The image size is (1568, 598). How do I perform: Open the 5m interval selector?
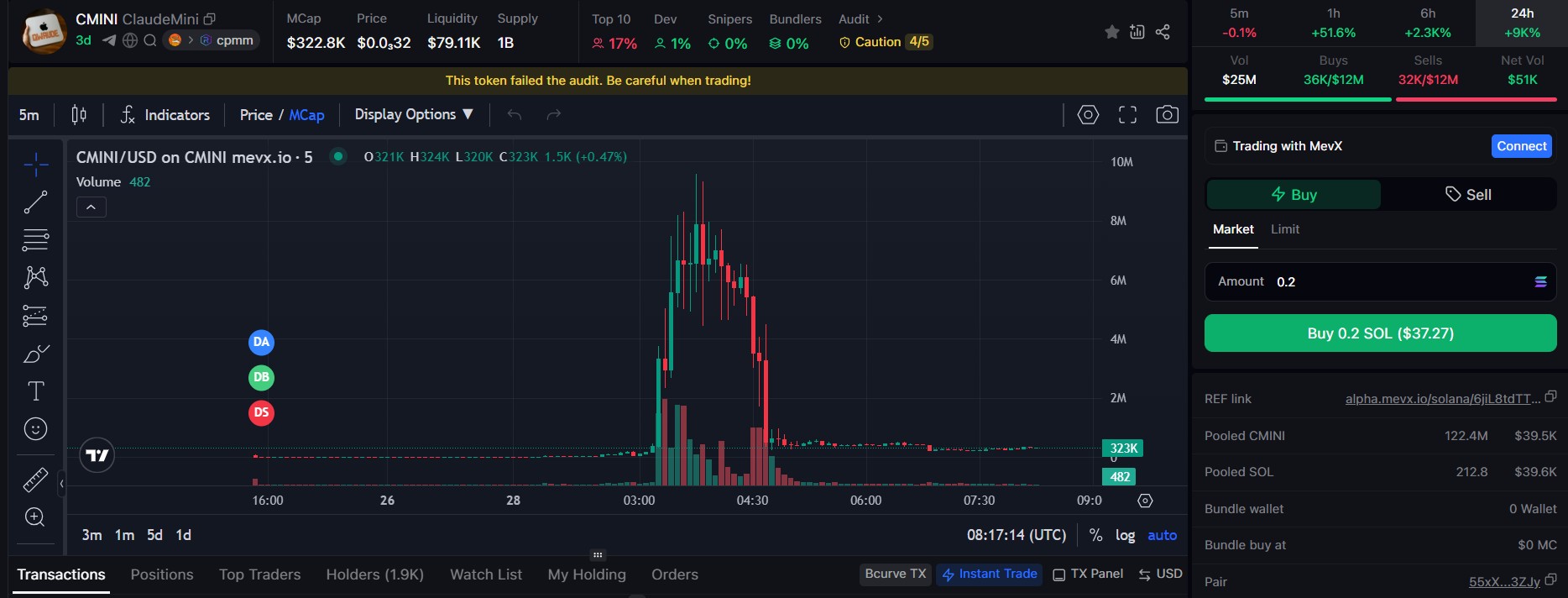click(29, 115)
